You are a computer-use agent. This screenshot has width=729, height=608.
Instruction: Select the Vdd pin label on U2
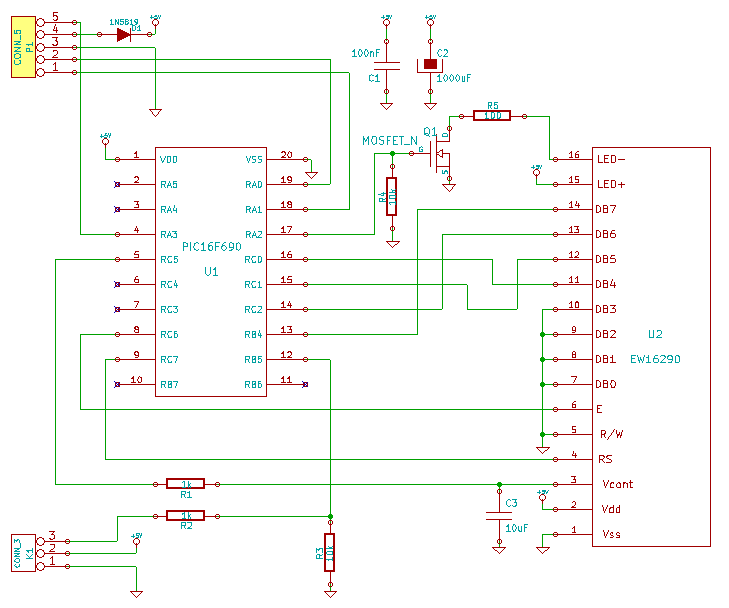(611, 509)
